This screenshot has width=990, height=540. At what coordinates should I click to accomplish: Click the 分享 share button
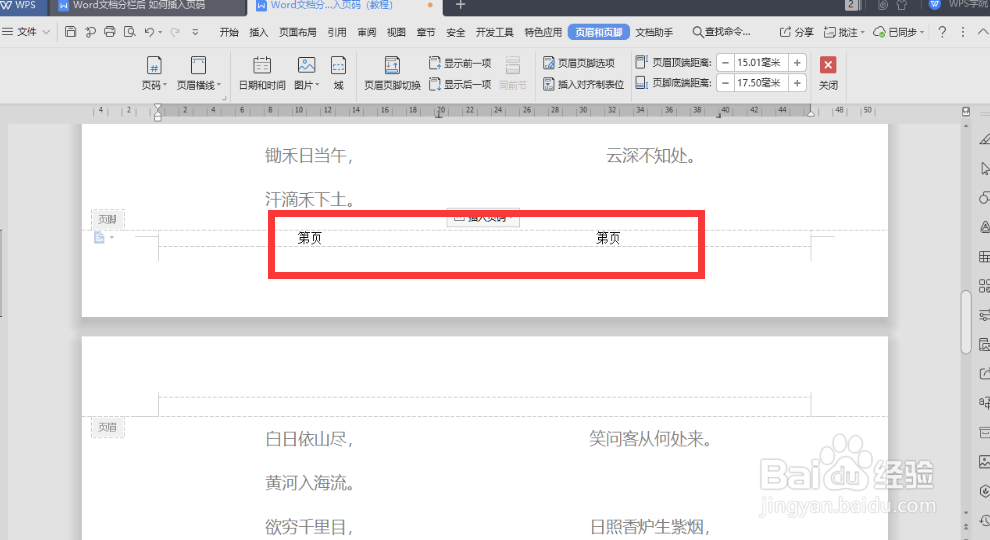797,32
